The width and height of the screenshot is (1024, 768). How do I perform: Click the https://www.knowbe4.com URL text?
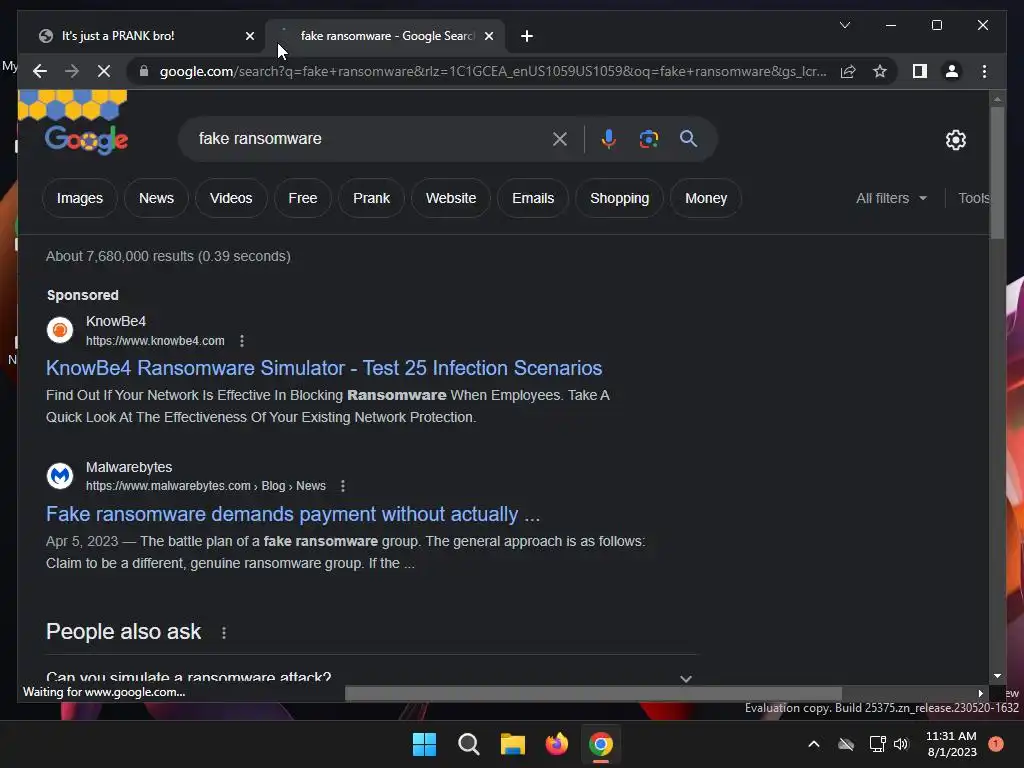[155, 341]
